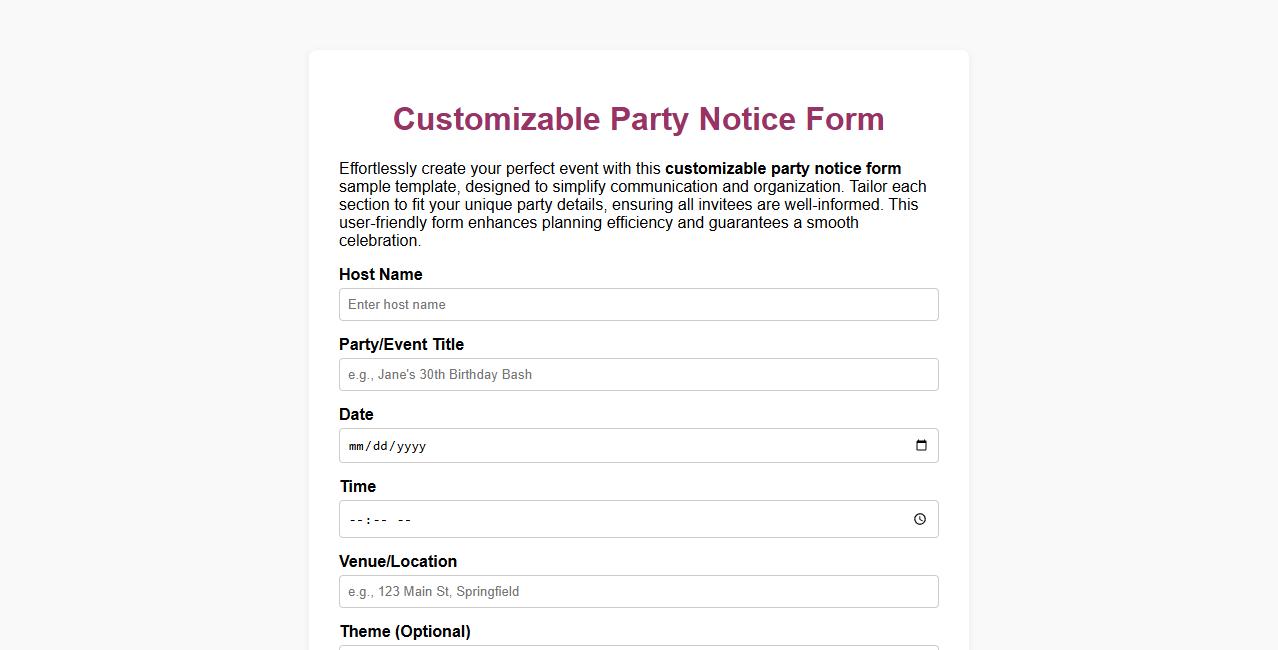1278x650 pixels.
Task: Click the Party/Event Title input field
Action: tap(638, 374)
